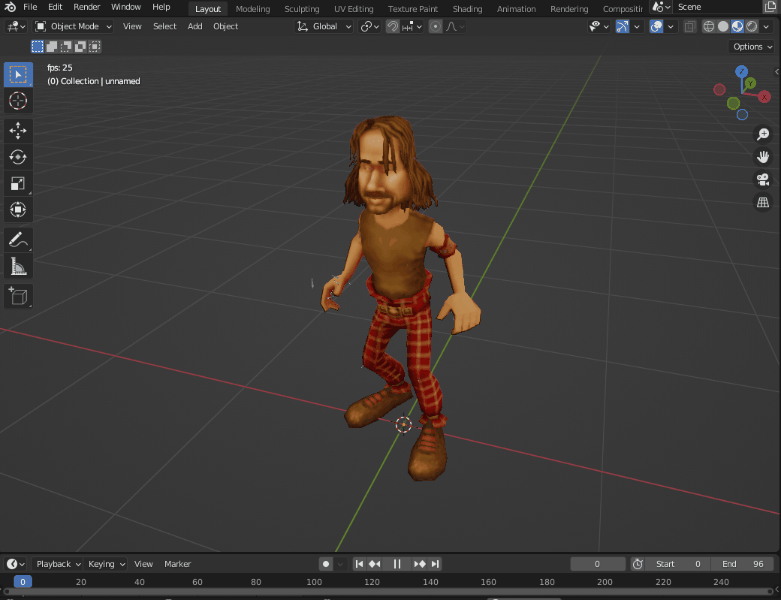
Task: Open the timeline Marker menu
Action: tap(177, 564)
